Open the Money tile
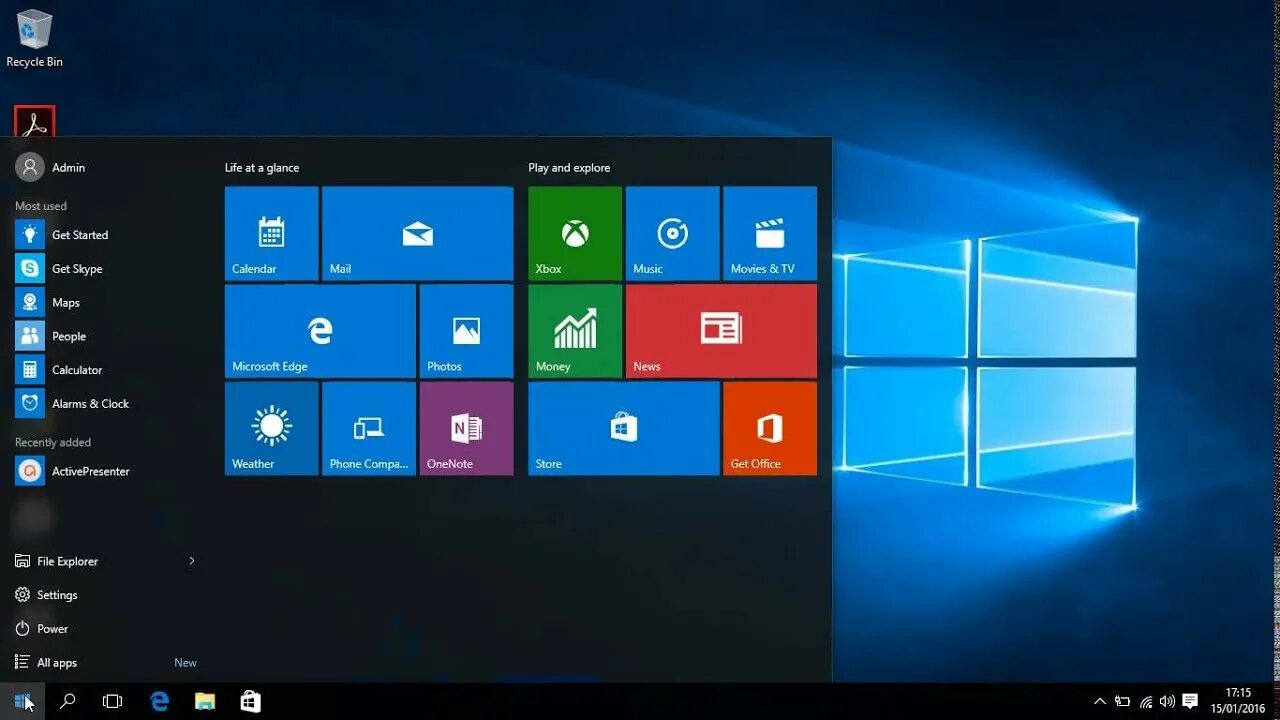This screenshot has width=1280, height=720. [x=575, y=331]
